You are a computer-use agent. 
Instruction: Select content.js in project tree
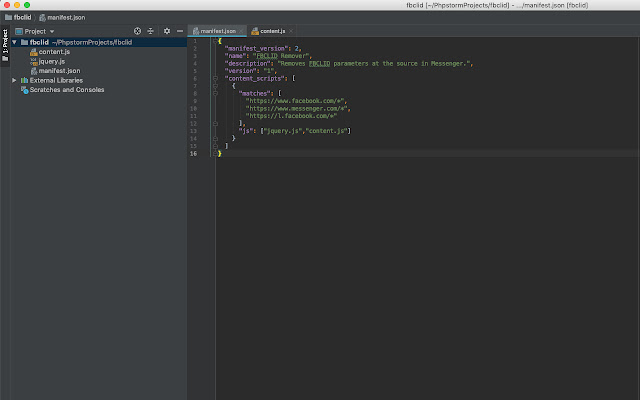click(54, 52)
